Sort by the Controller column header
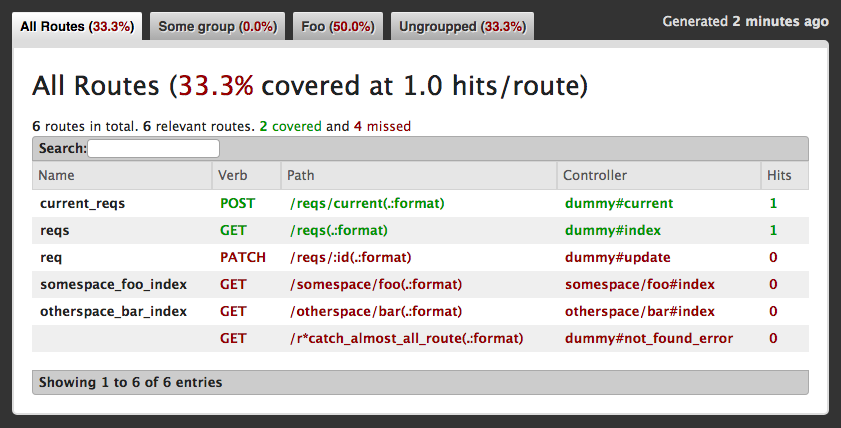Screen dimensions: 841x428 595,175
